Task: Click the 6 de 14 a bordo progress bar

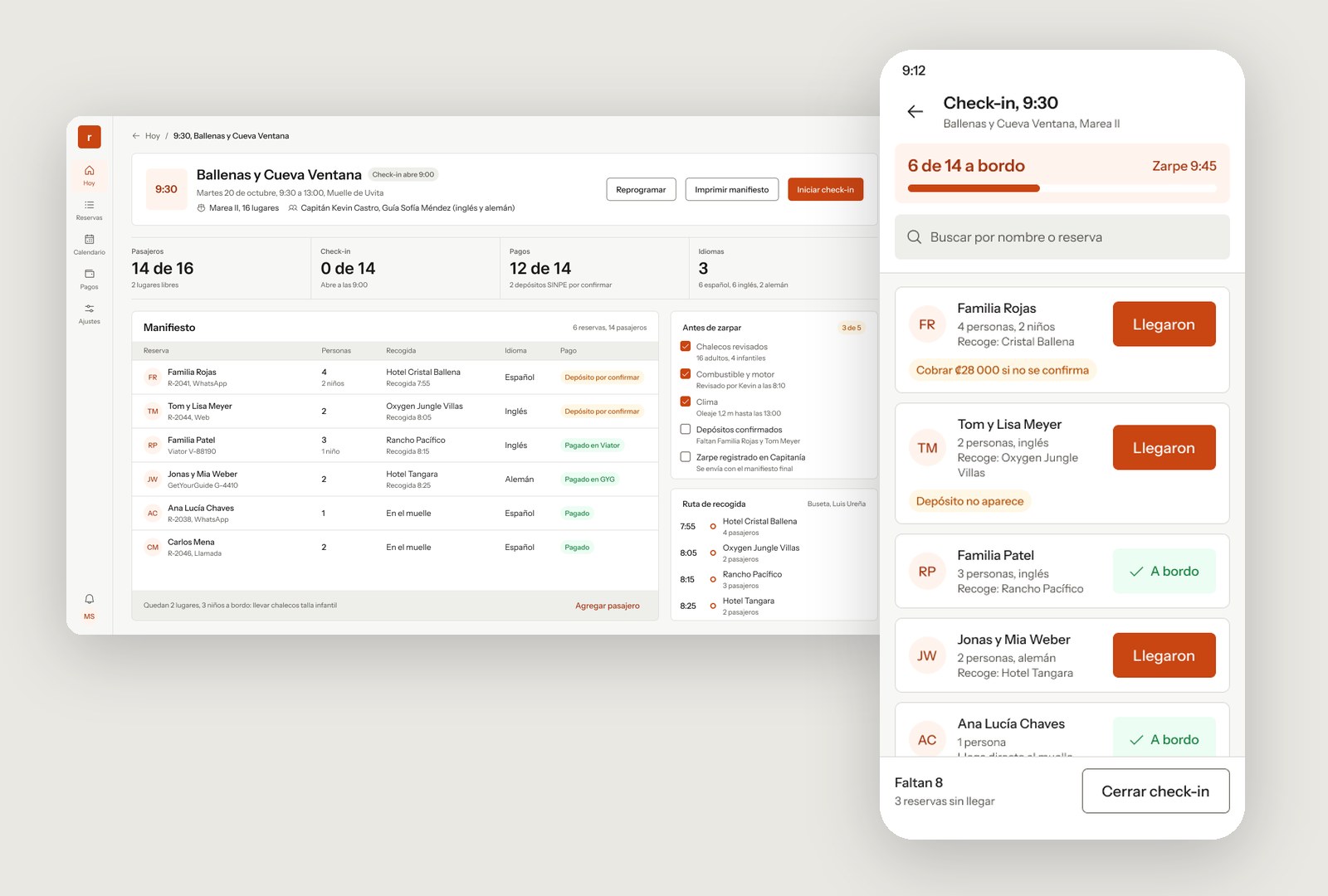Action: pos(1062,188)
